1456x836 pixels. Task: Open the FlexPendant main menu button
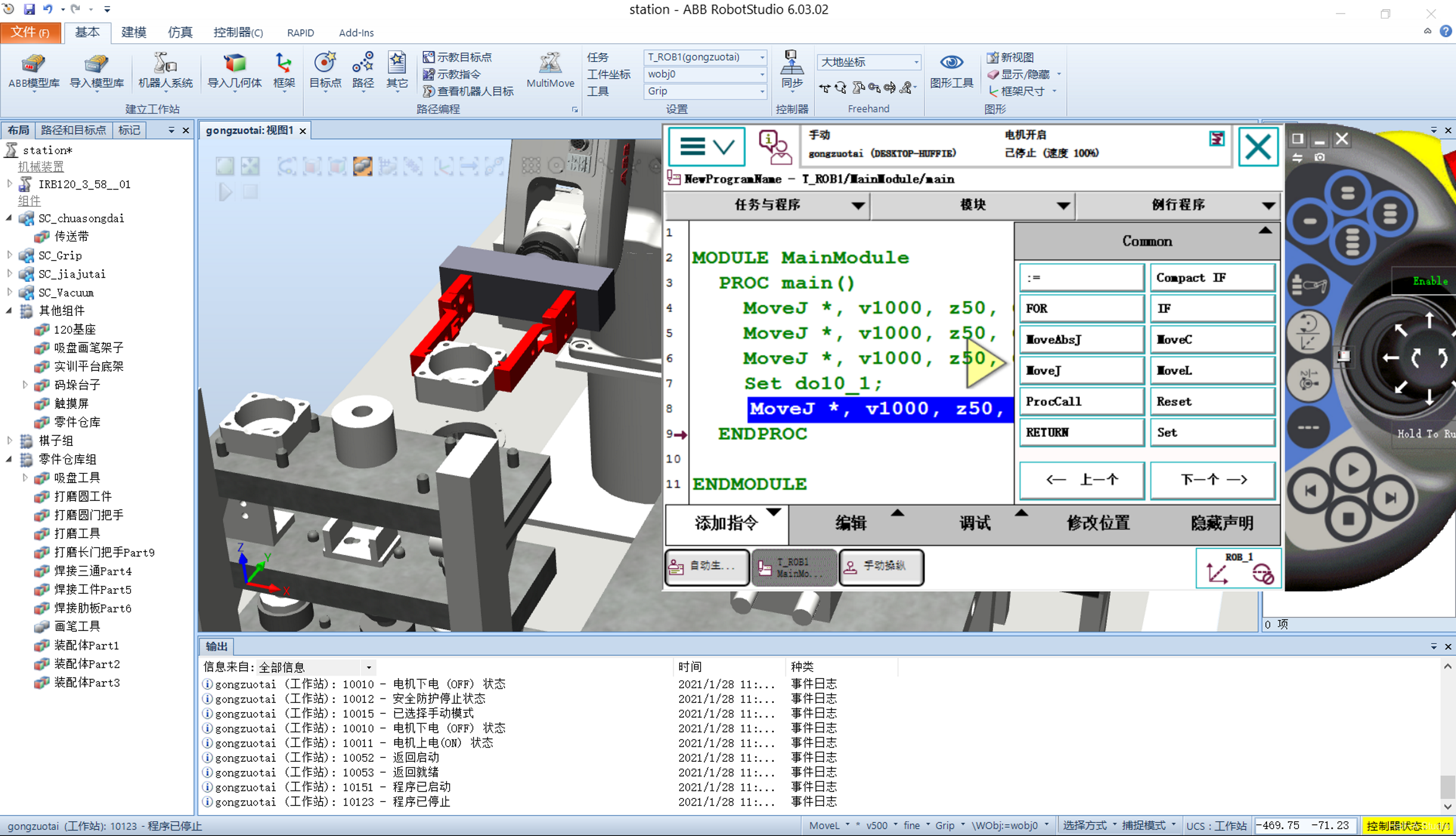pyautogui.click(x=706, y=147)
